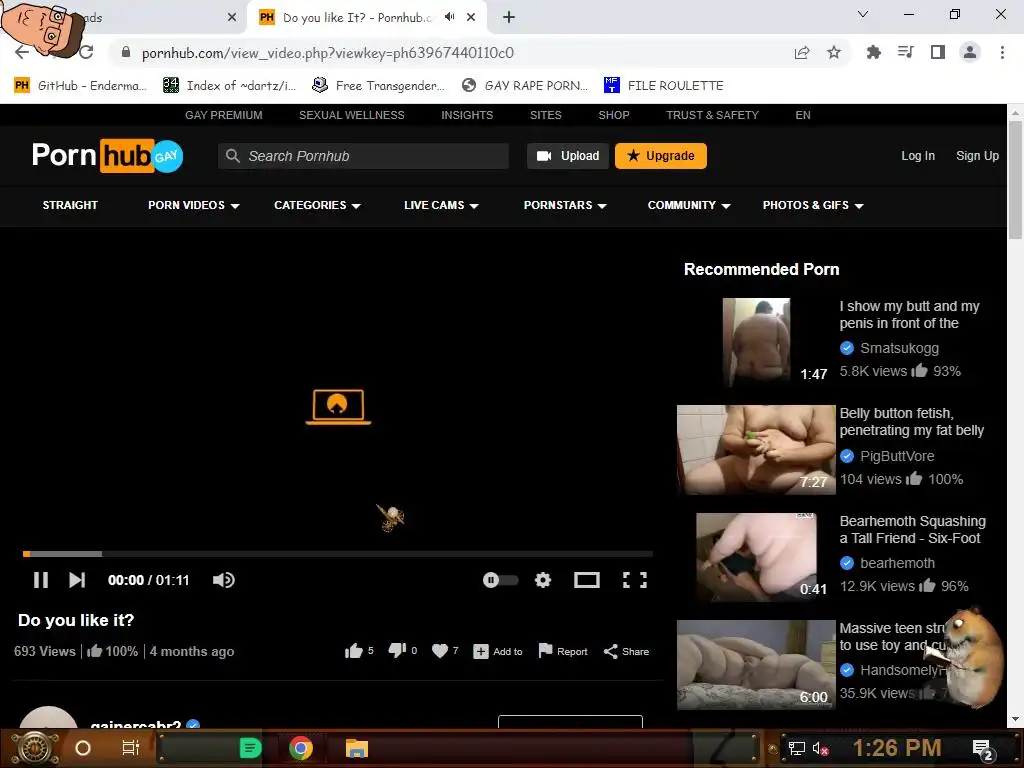Open Trust & Safety in top bar

(712, 115)
